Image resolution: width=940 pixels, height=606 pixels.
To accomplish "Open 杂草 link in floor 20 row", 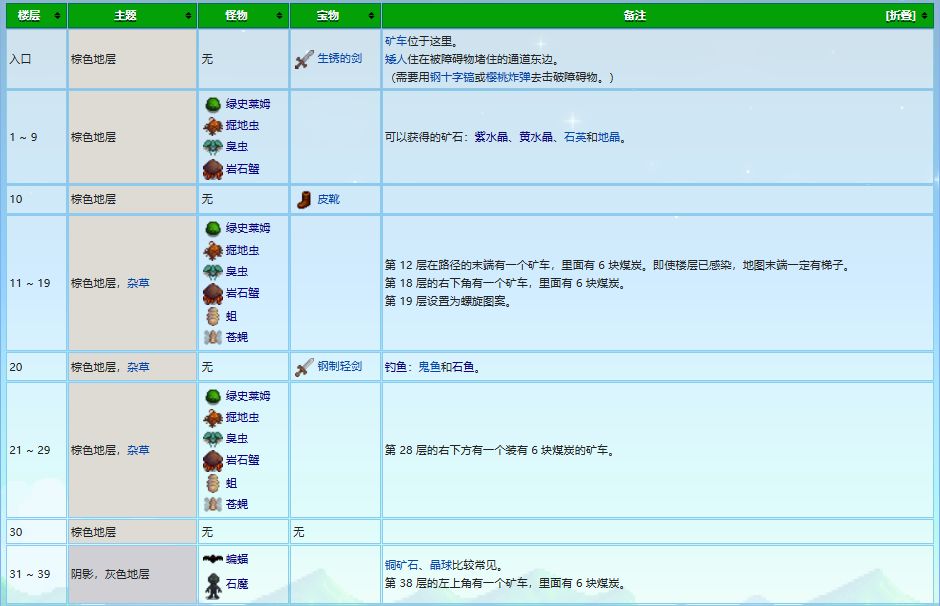I will point(138,367).
